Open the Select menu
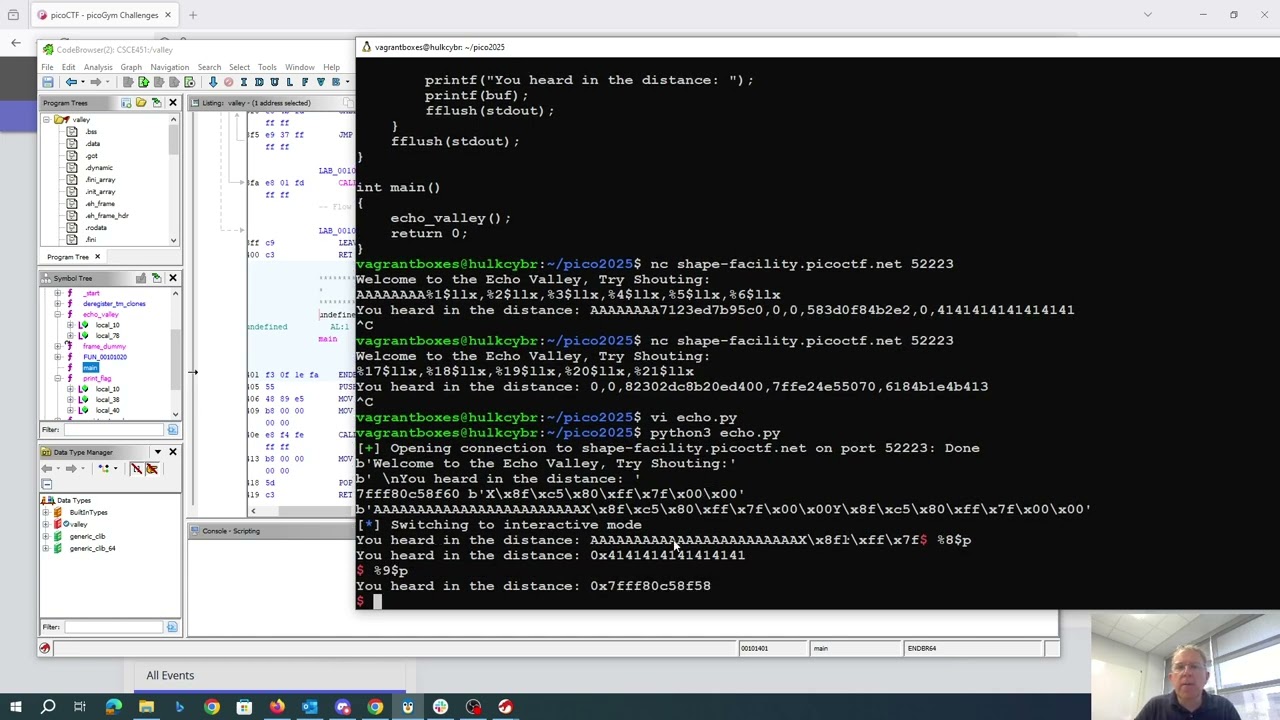Viewport: 1280px width, 720px height. click(239, 67)
